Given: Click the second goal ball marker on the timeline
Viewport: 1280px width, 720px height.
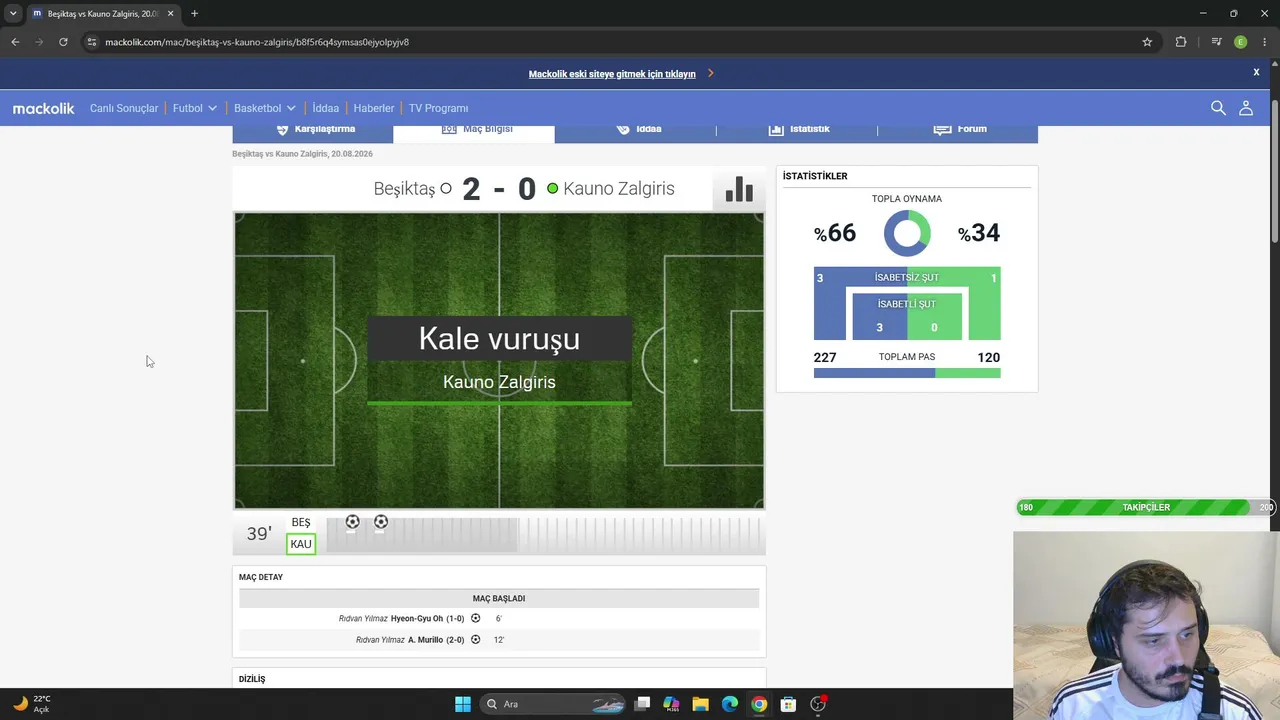Looking at the screenshot, I should coord(381,522).
